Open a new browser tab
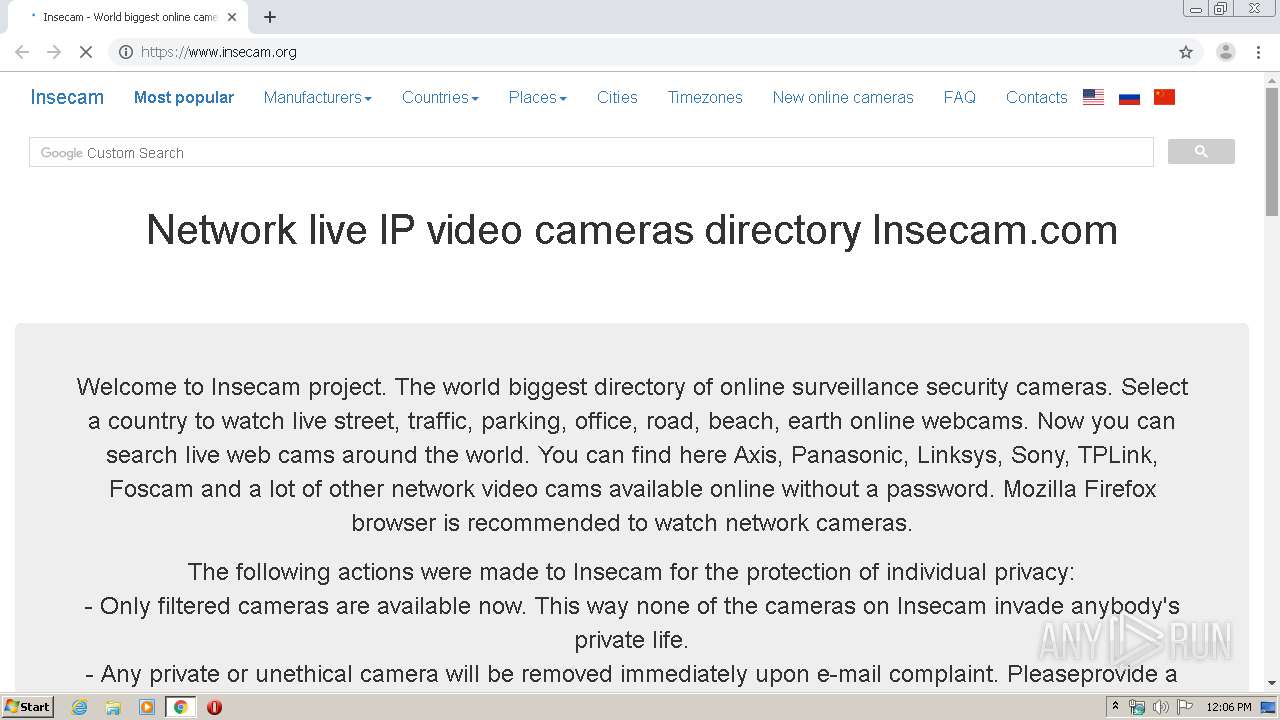The width and height of the screenshot is (1280, 720). point(270,17)
